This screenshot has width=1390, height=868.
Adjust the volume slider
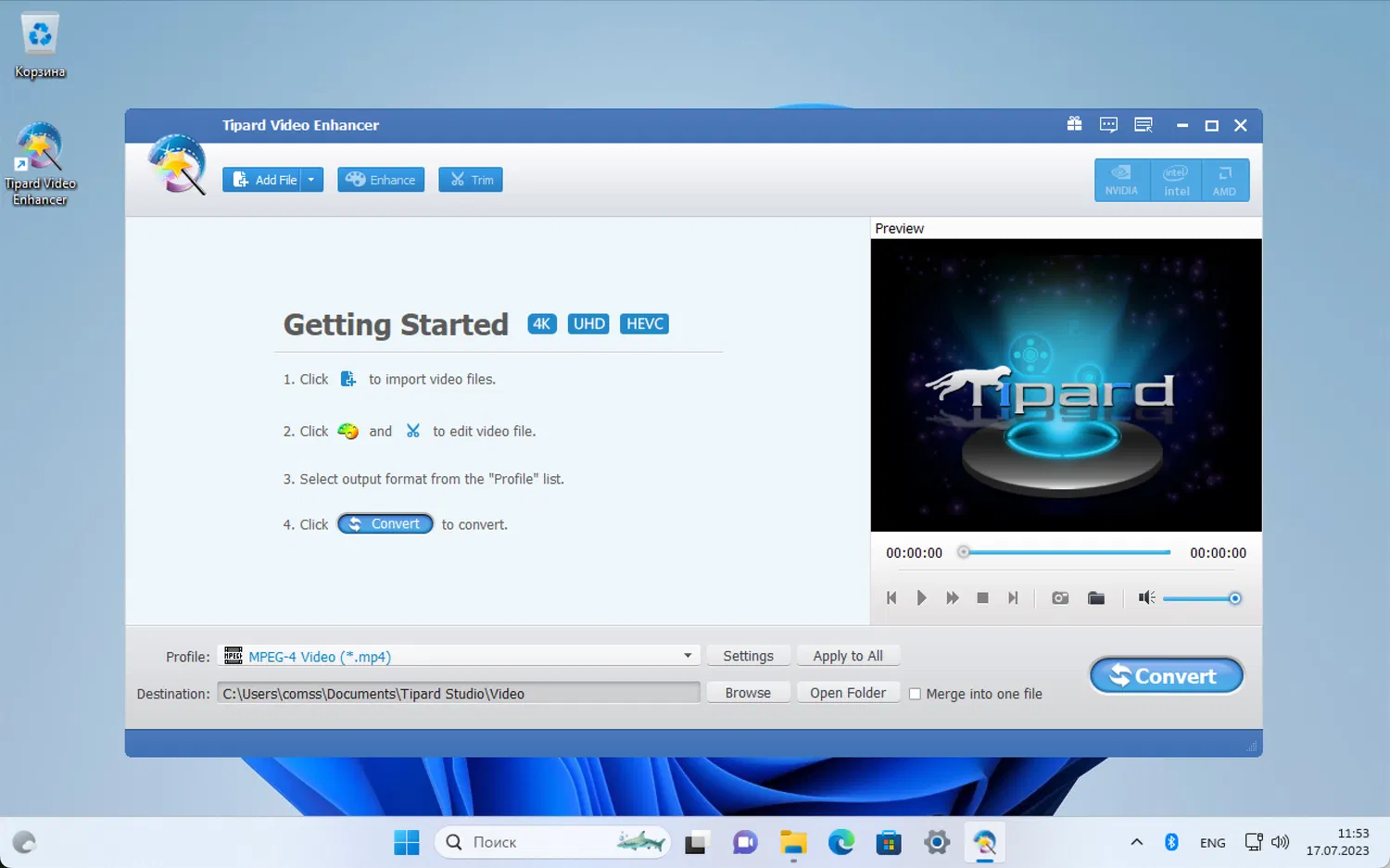[1202, 598]
